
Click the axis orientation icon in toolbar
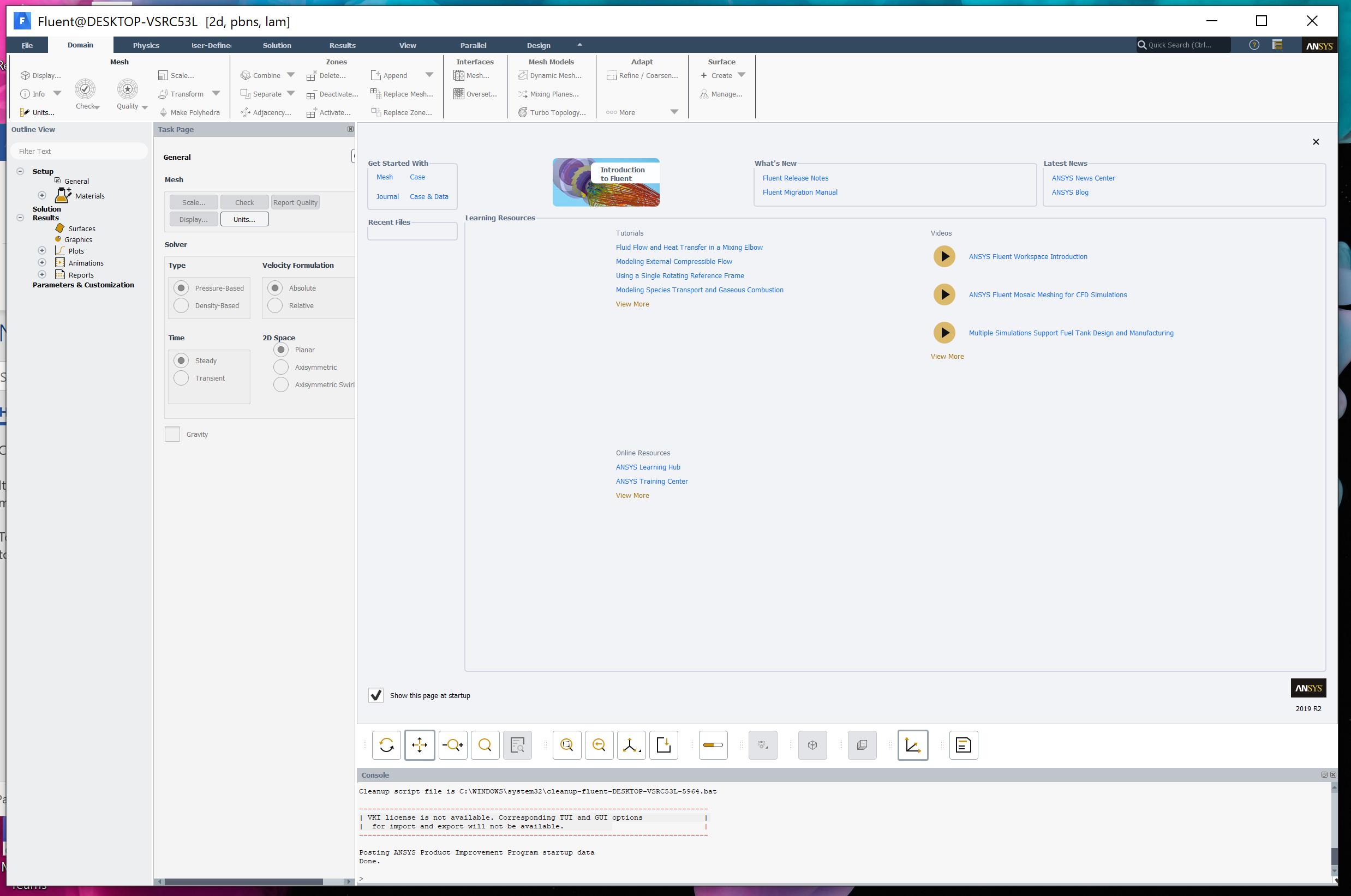631,745
